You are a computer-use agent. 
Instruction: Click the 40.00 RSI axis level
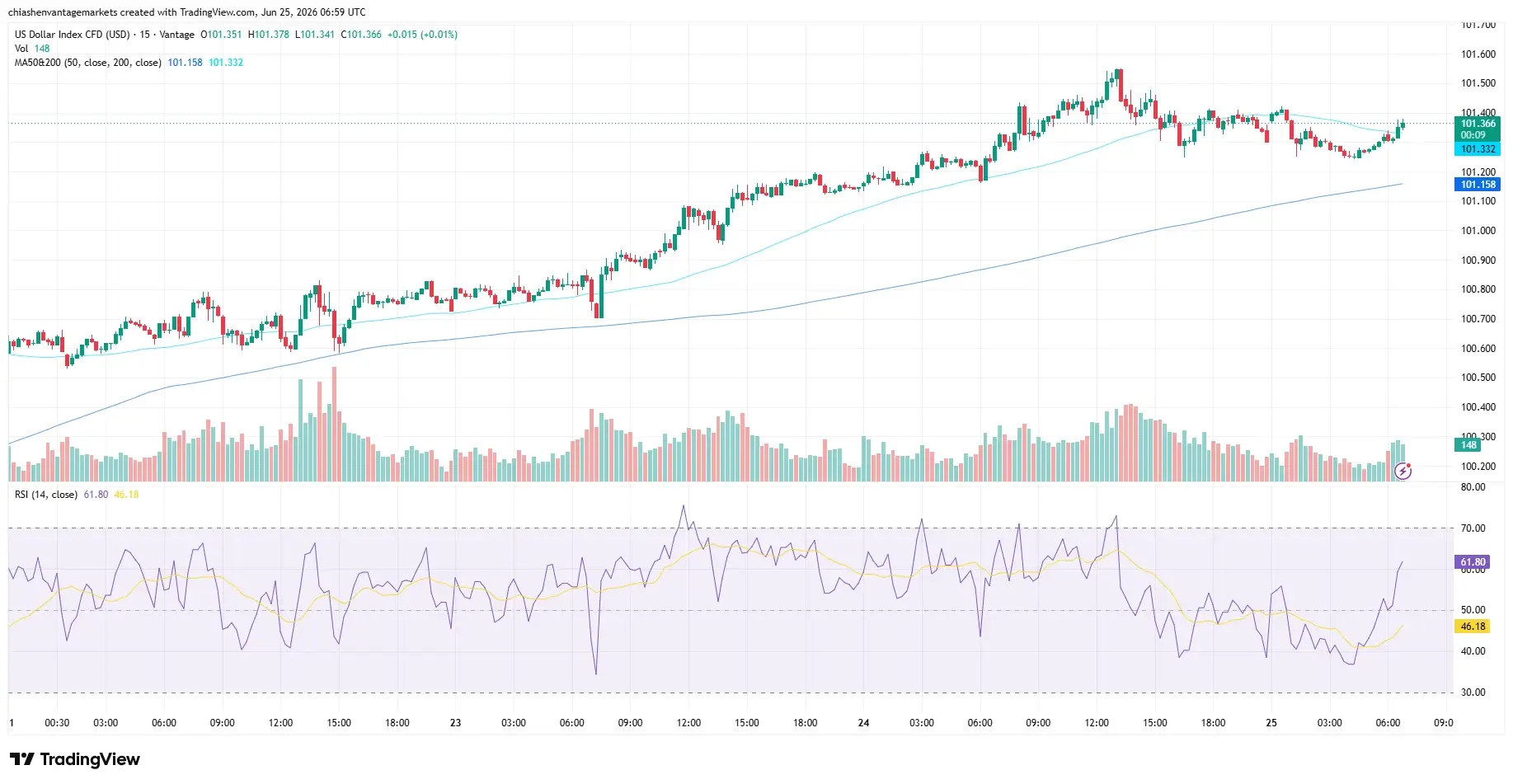pos(1473,651)
